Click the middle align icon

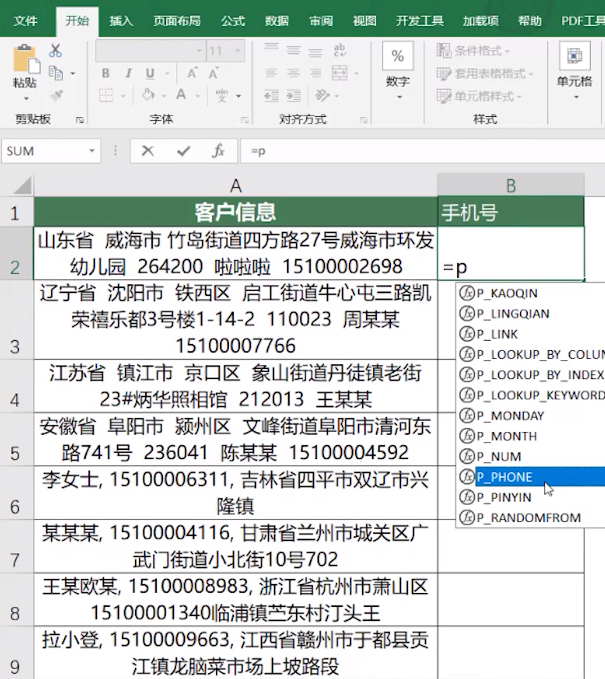pos(293,50)
